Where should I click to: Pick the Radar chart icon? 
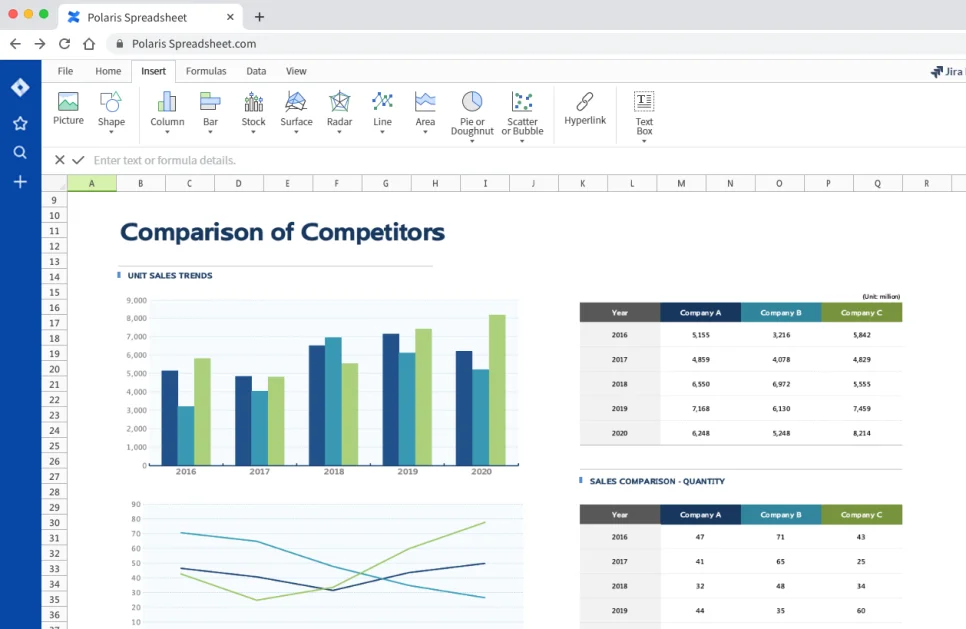tap(339, 102)
